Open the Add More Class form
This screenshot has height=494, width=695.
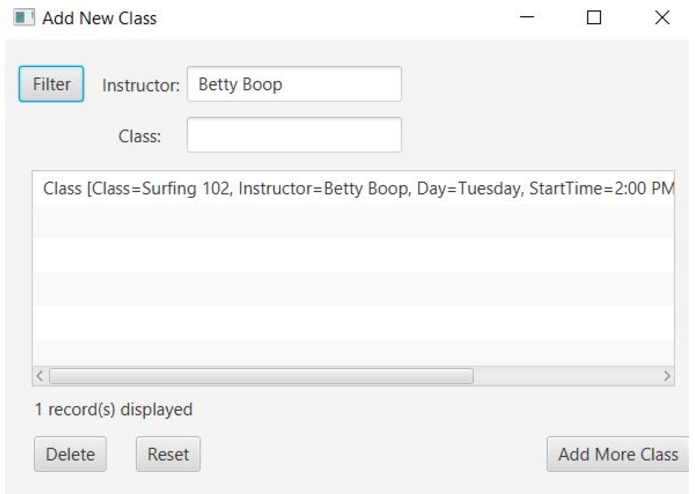[617, 454]
